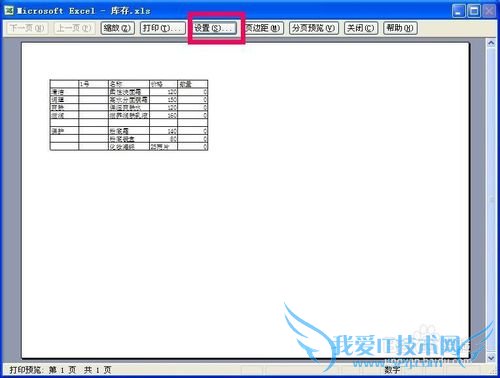Viewport: 500px width, 378px height.
Task: Click the Excel icon in title bar
Action: [9, 11]
